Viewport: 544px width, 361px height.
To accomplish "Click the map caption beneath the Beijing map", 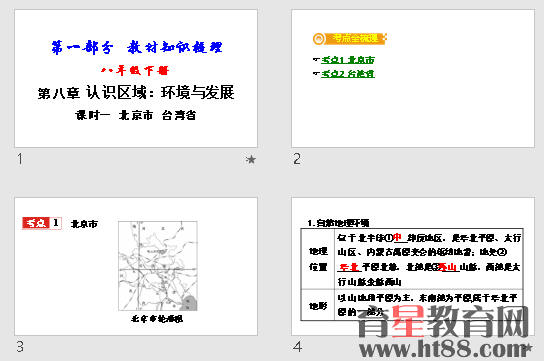I will (x=157, y=319).
